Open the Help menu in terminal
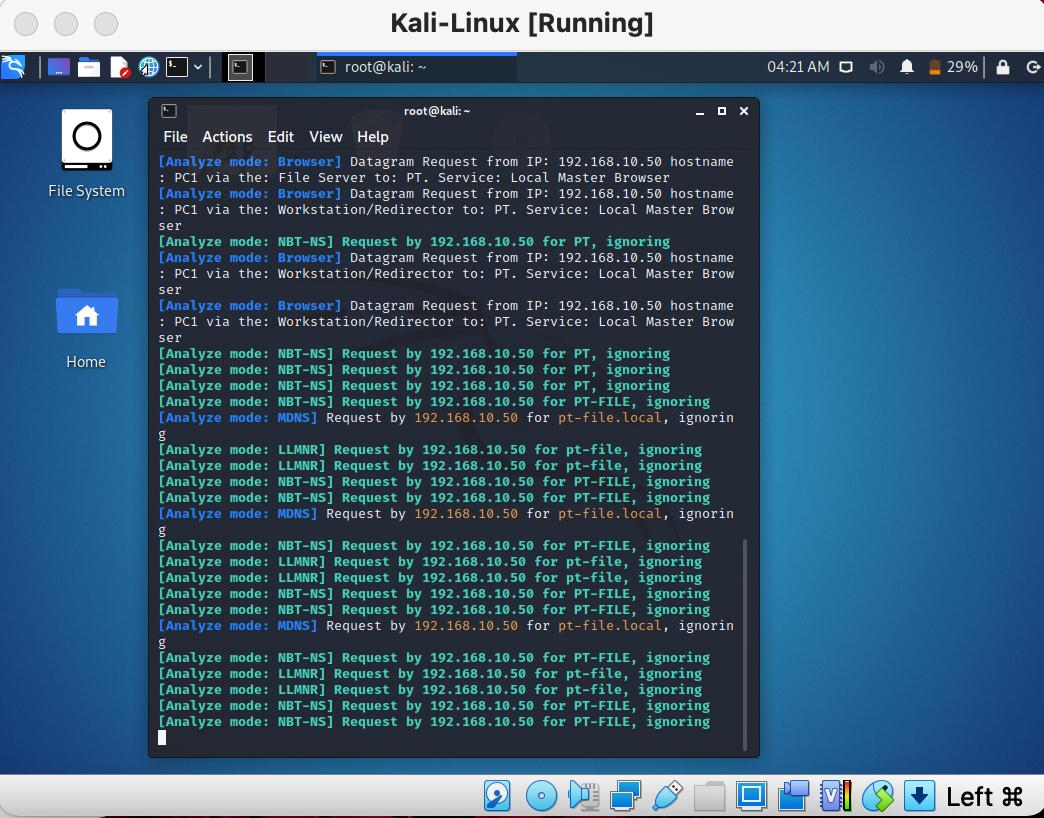The width and height of the screenshot is (1044, 818). tap(373, 136)
